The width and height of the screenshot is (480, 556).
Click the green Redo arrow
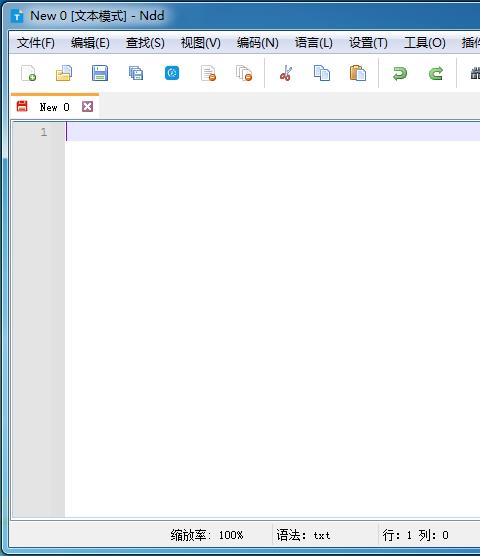(436, 74)
